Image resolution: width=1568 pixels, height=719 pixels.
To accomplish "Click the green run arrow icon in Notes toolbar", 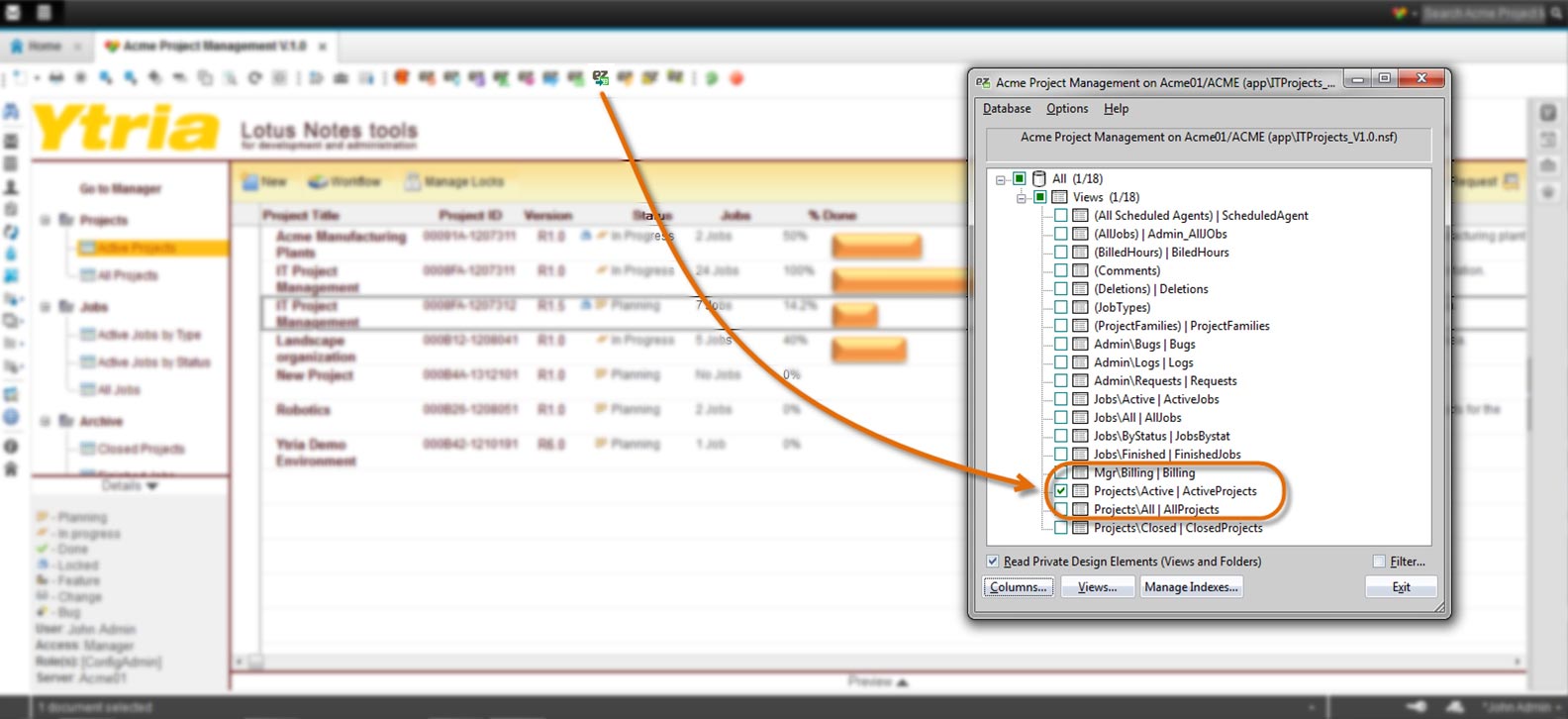I will coord(711,78).
